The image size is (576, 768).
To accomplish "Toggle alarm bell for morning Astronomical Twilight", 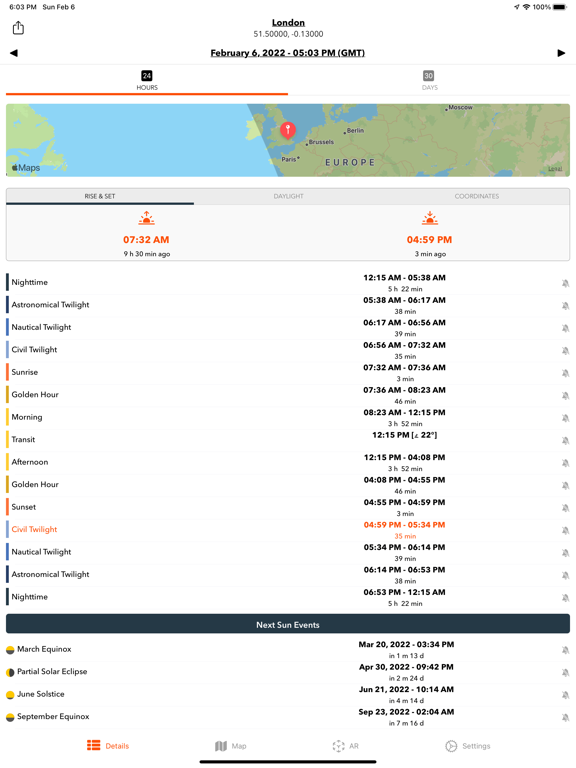I will 565,306.
